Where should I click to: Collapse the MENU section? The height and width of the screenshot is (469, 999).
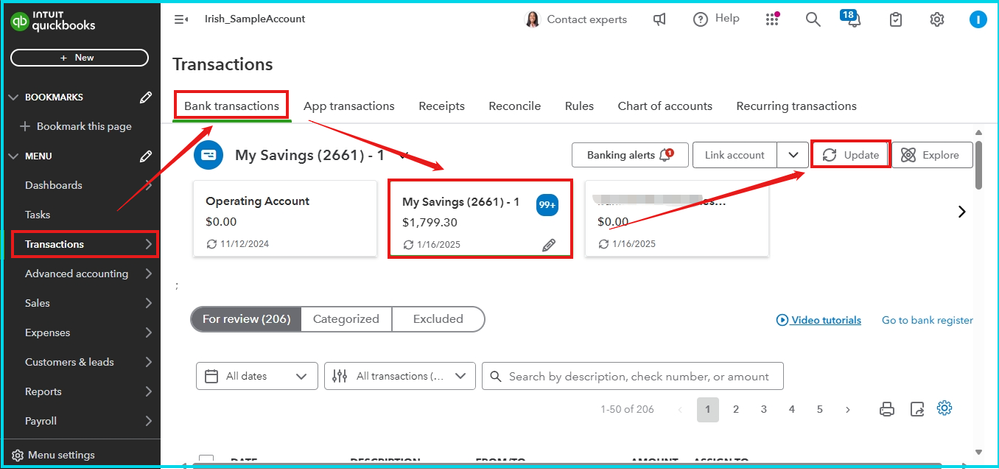(x=14, y=156)
